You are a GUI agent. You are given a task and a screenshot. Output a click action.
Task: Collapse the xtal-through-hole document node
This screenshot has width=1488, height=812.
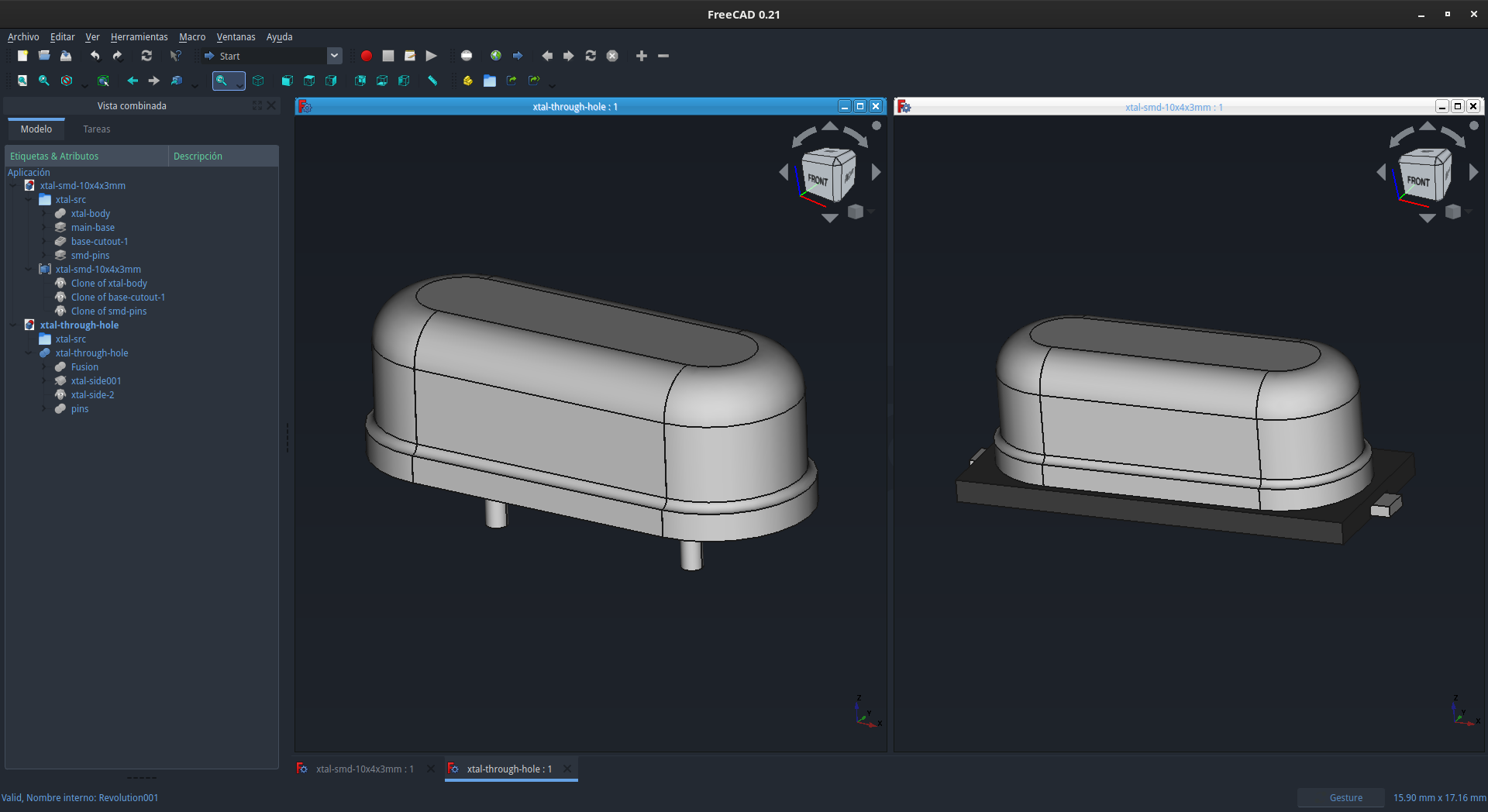click(13, 325)
